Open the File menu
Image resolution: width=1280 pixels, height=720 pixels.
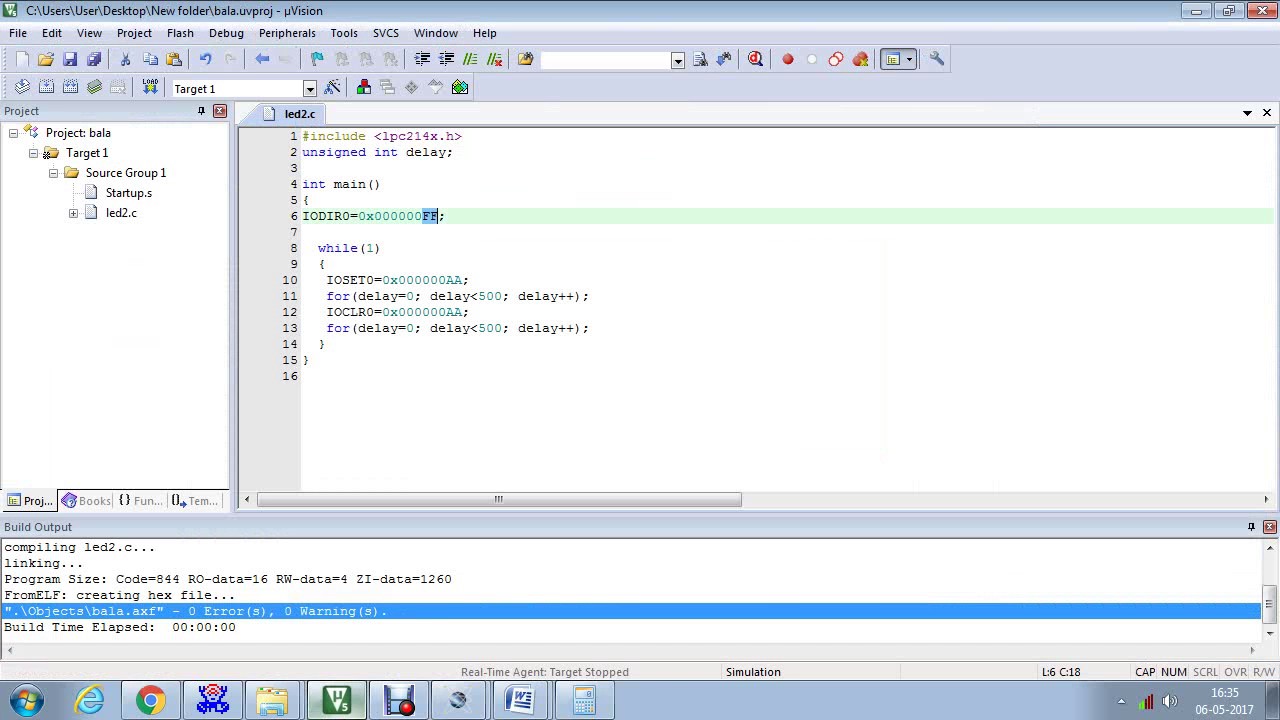(x=18, y=33)
